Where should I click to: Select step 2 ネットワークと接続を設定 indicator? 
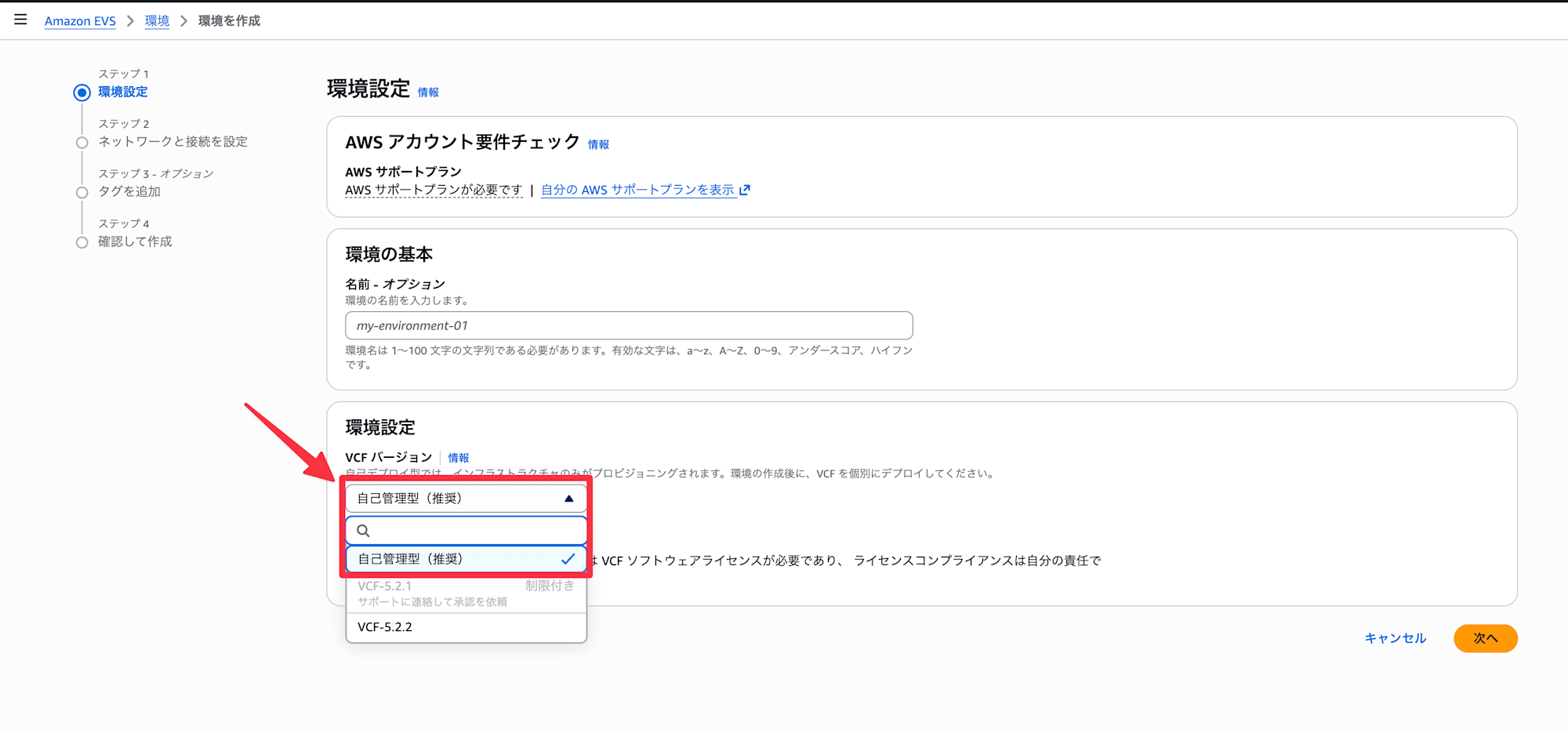[x=82, y=143]
